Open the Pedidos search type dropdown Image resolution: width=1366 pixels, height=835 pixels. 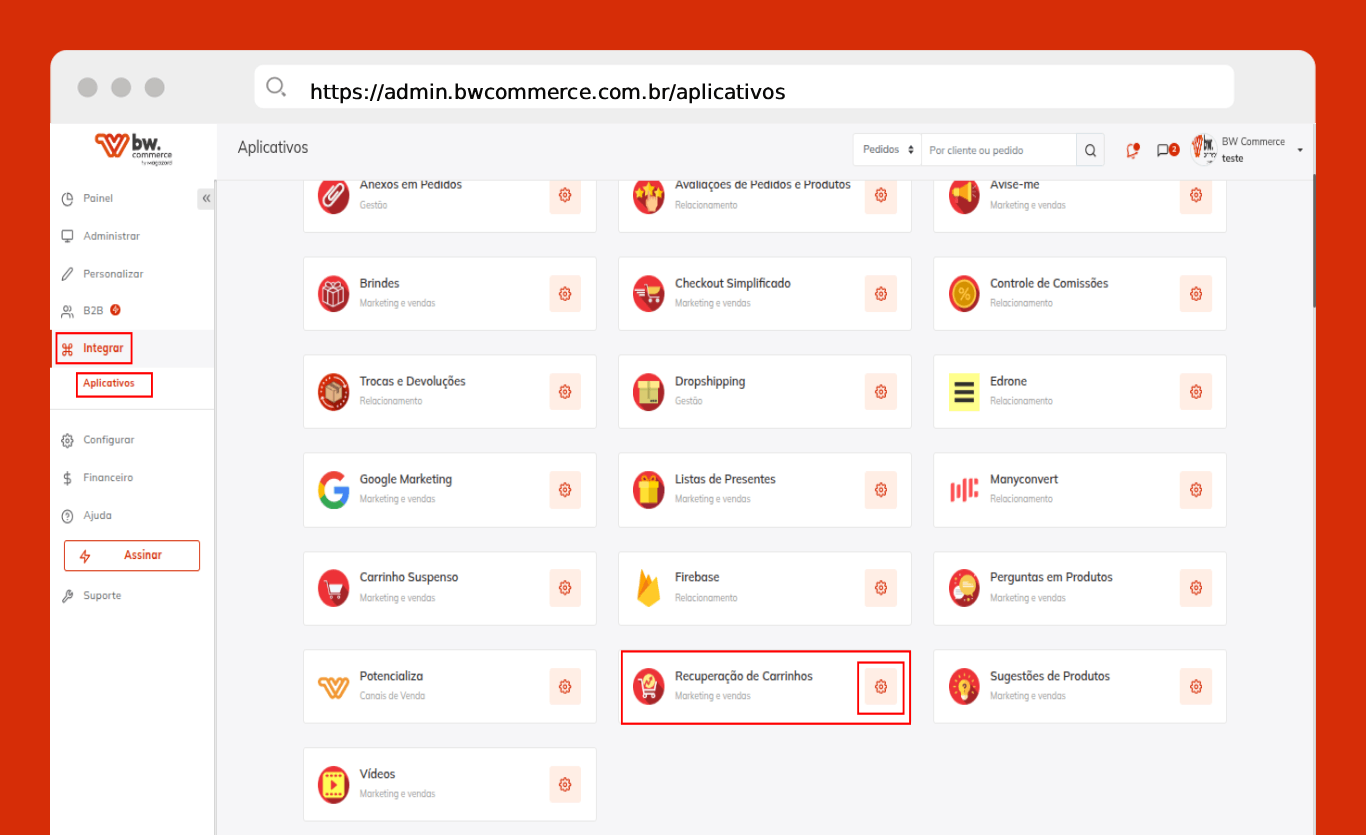887,150
